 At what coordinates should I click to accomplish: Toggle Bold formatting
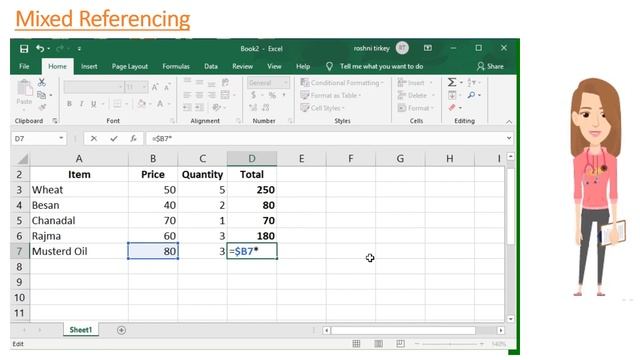coord(69,104)
